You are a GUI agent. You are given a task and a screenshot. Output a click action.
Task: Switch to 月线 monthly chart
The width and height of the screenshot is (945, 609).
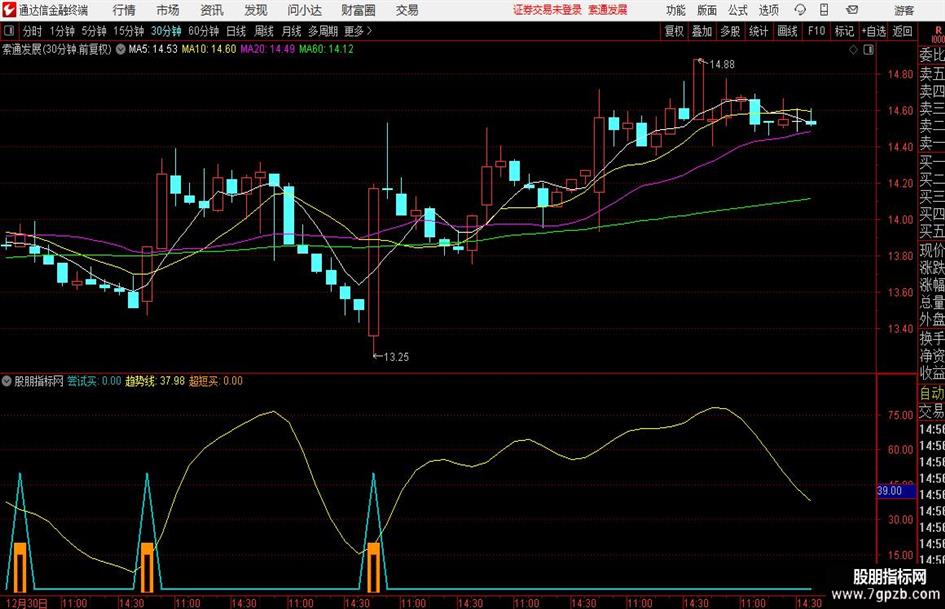291,31
